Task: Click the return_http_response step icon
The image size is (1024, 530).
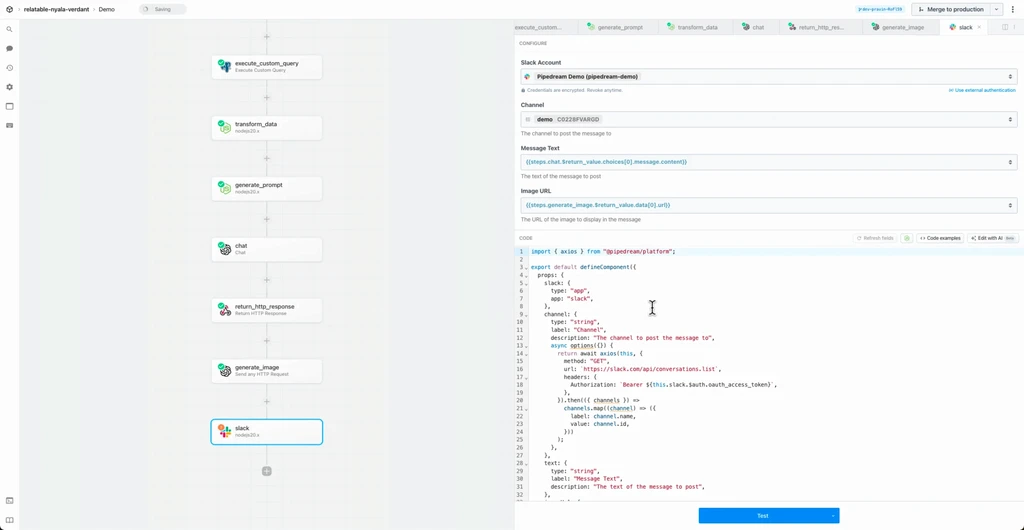Action: [225, 310]
